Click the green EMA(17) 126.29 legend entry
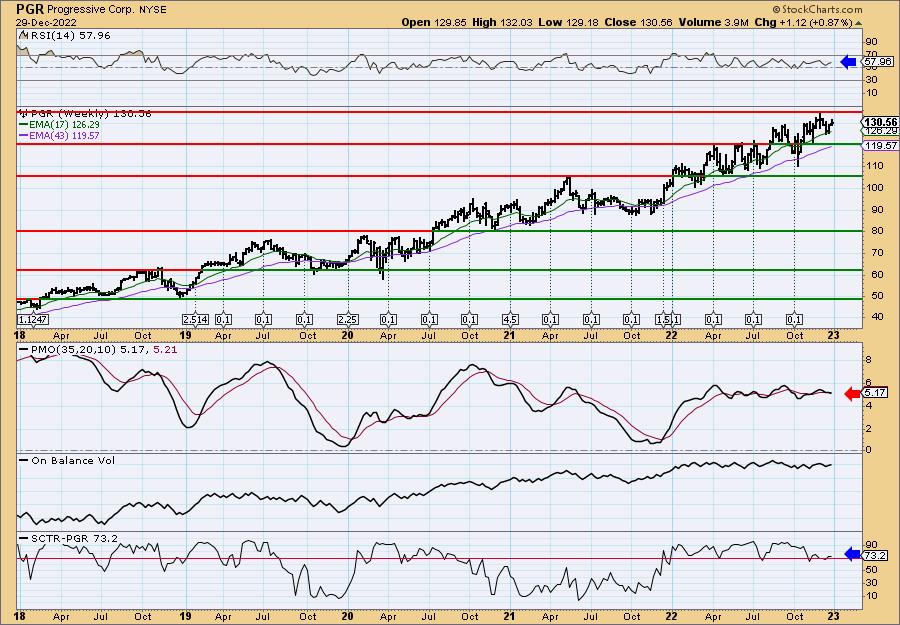 tap(59, 125)
